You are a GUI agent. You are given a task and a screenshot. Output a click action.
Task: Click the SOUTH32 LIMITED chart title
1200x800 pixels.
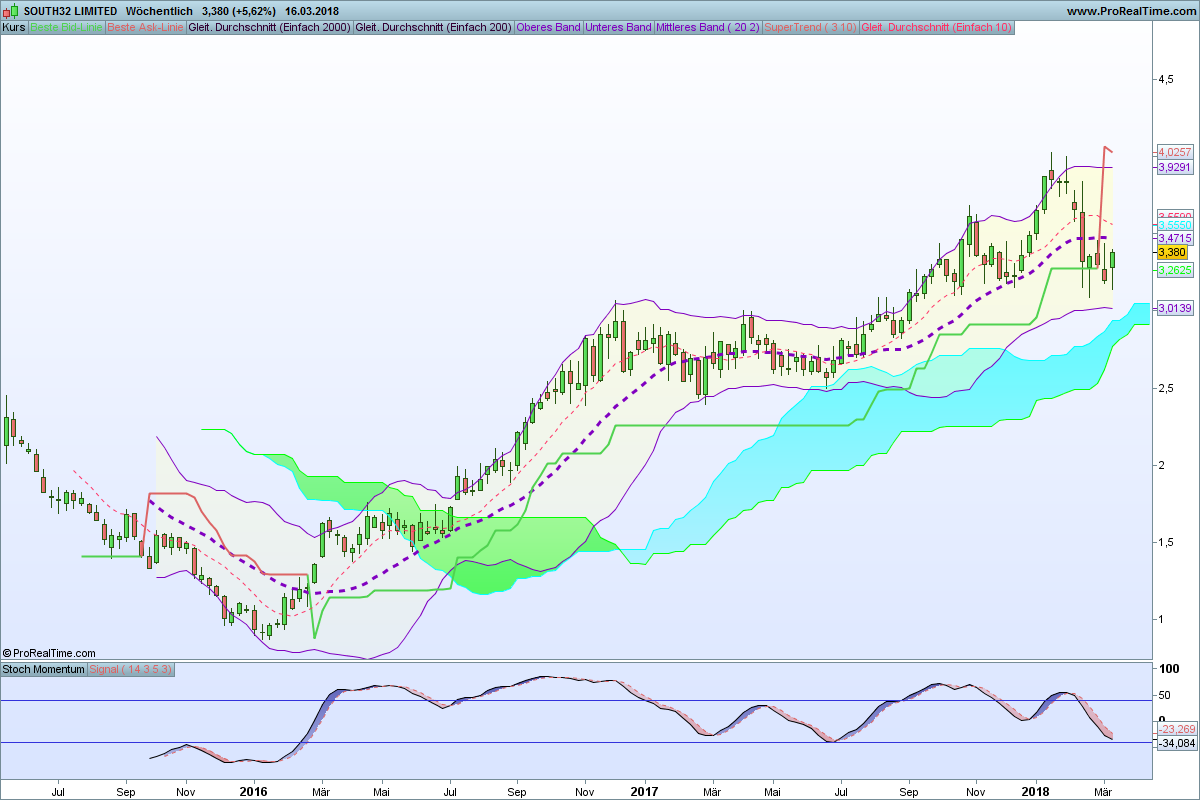click(x=70, y=11)
